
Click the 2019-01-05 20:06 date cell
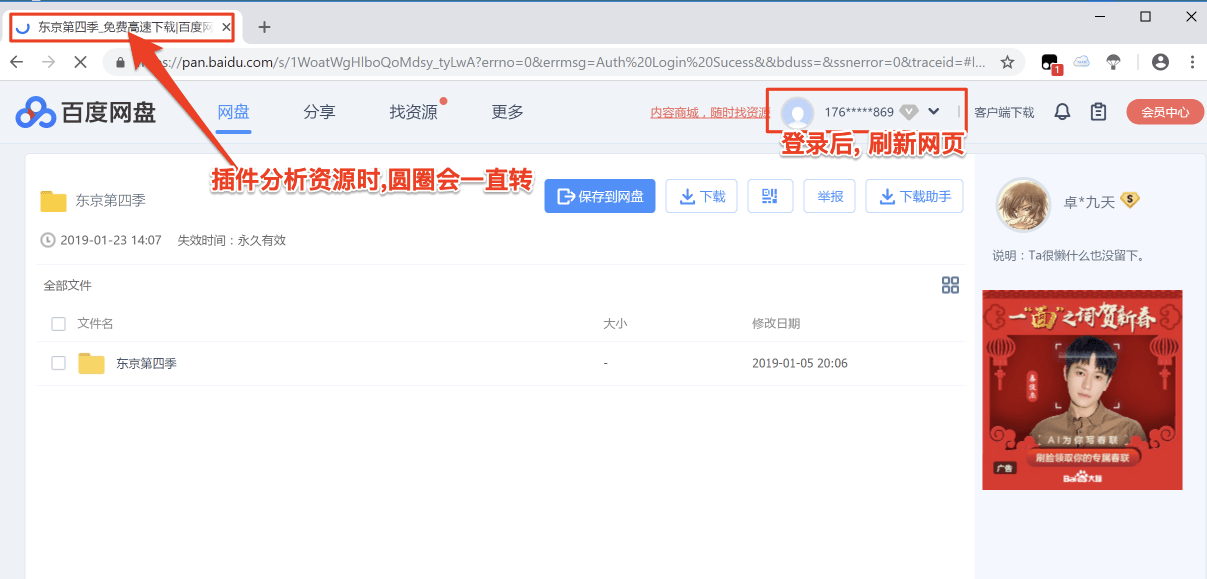[800, 363]
